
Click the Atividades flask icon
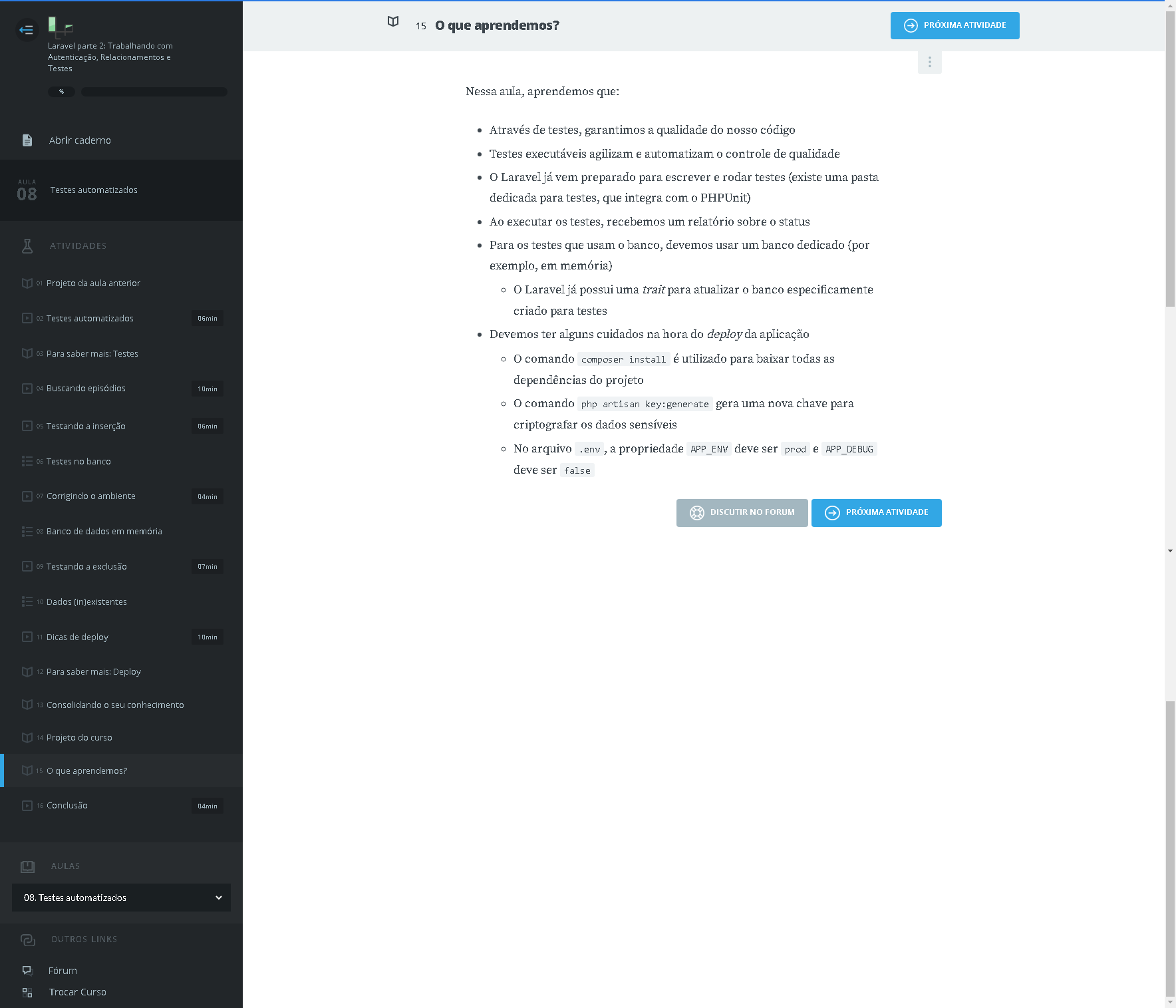click(x=27, y=246)
